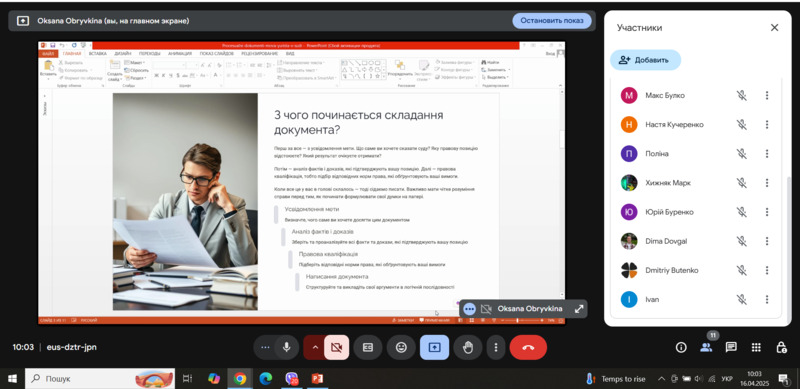
Task: Select ПОКАЗ СЛАЙДОВ tab in shared PowerPoint
Action: [217, 53]
